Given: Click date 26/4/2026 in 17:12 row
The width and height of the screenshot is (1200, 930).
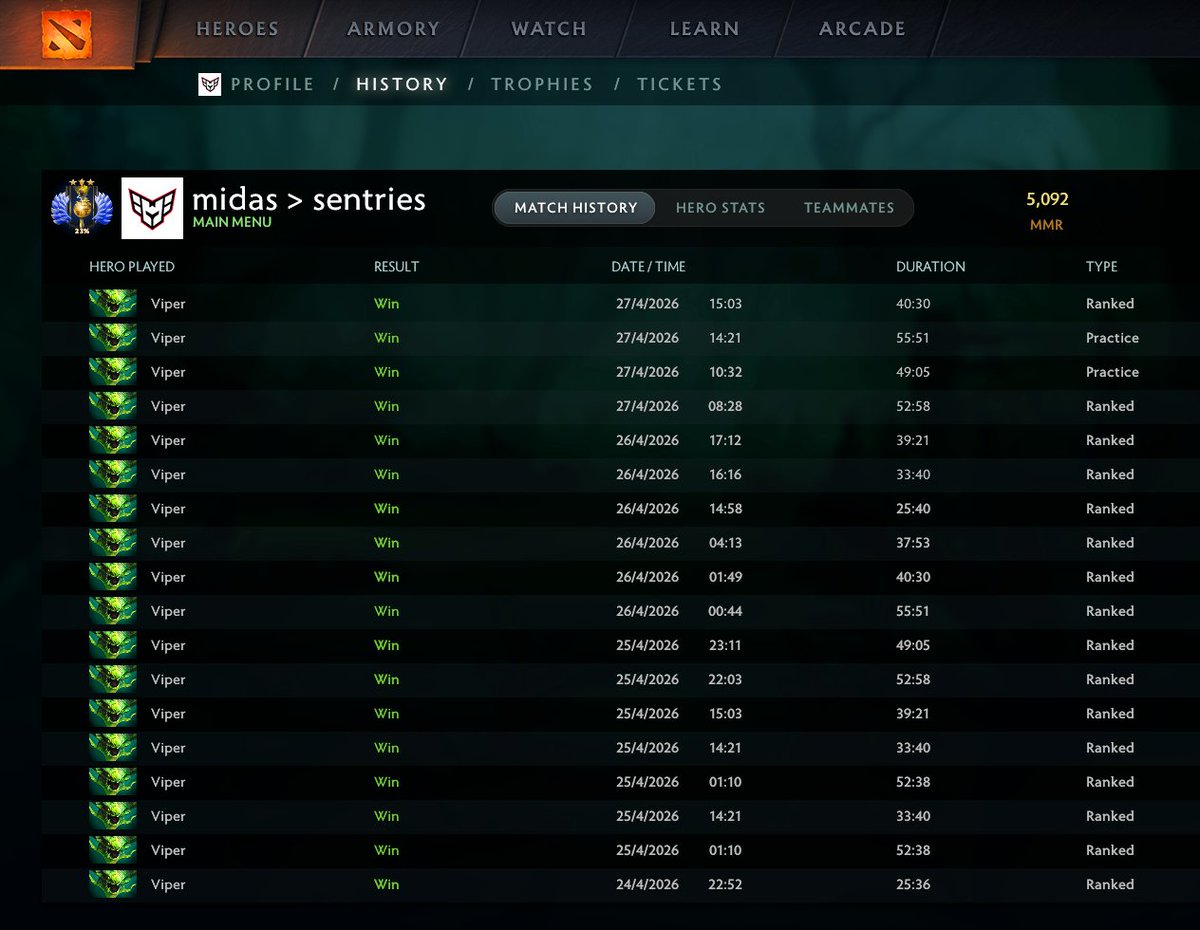Looking at the screenshot, I should tap(647, 439).
